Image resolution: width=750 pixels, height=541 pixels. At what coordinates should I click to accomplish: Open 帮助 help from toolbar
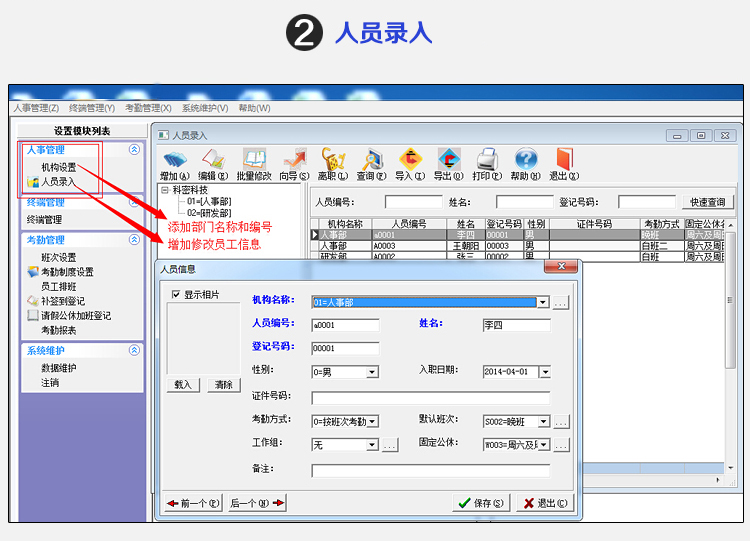click(526, 160)
